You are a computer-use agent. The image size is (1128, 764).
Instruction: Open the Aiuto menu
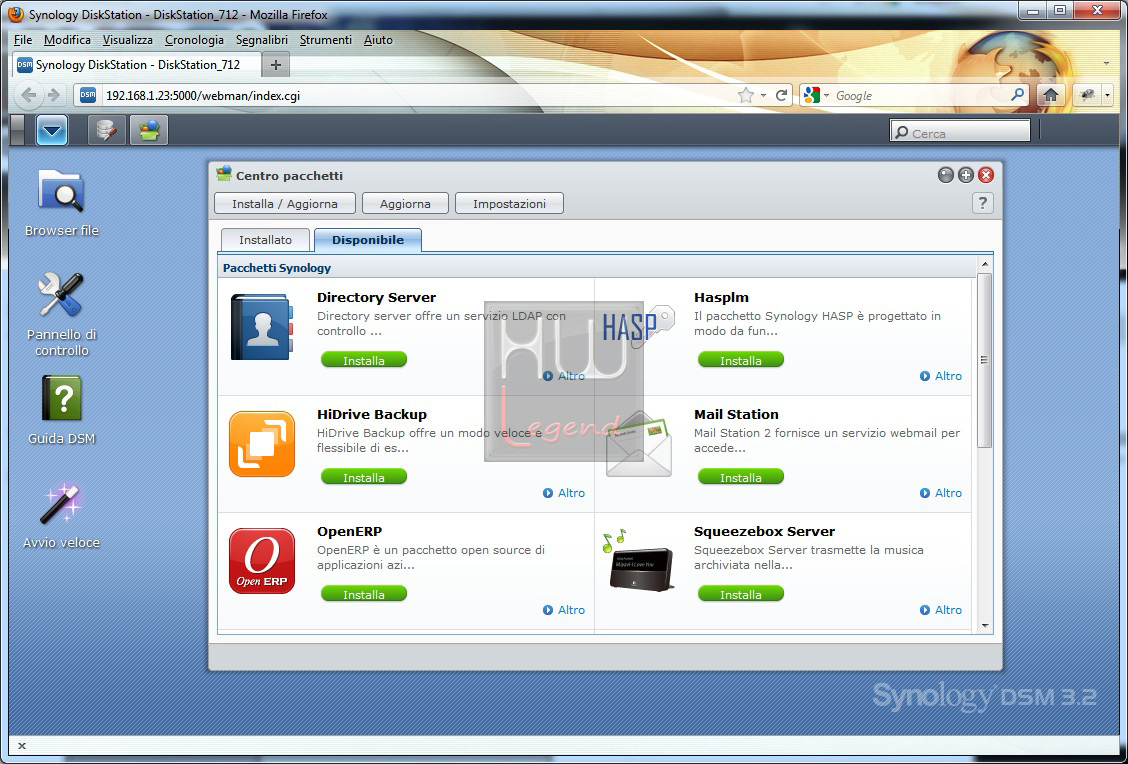point(378,40)
